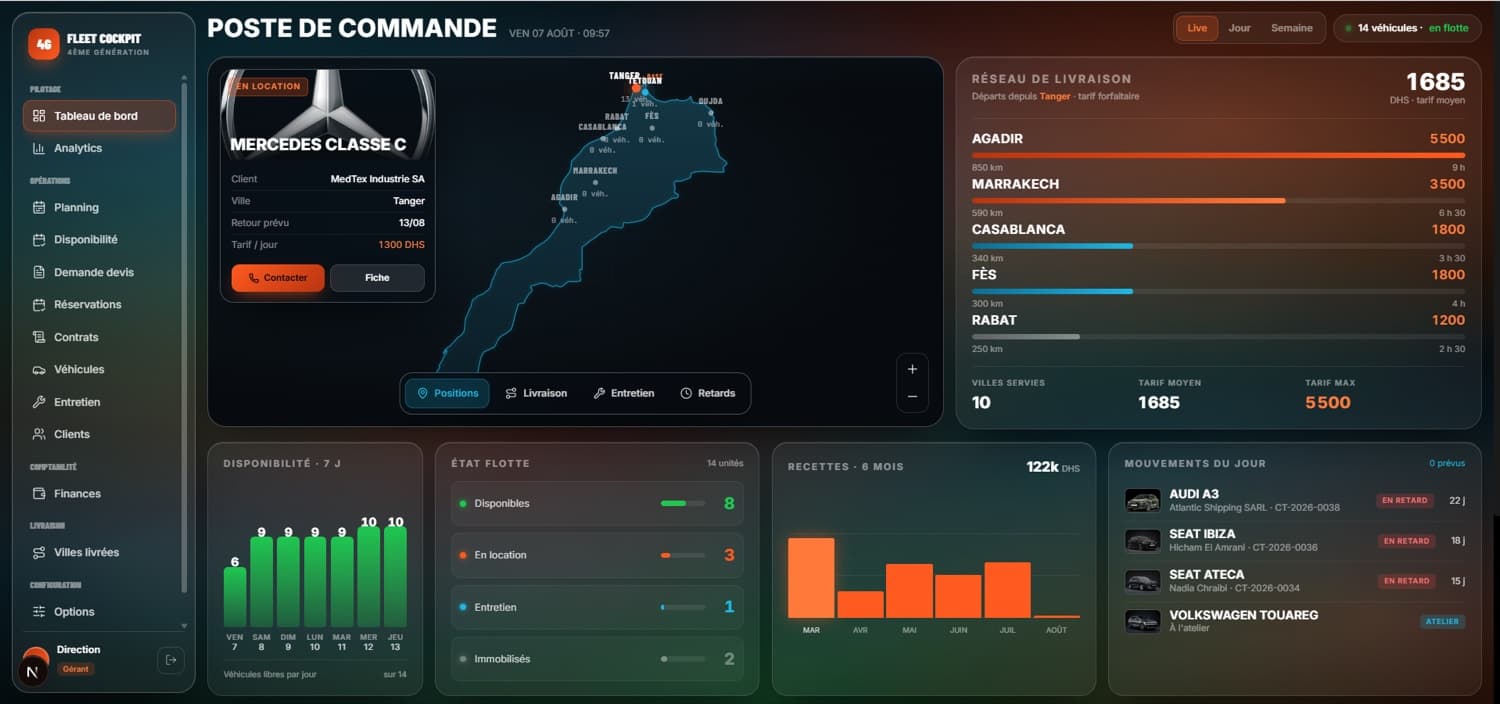Zoom in the map with plus button

[912, 369]
